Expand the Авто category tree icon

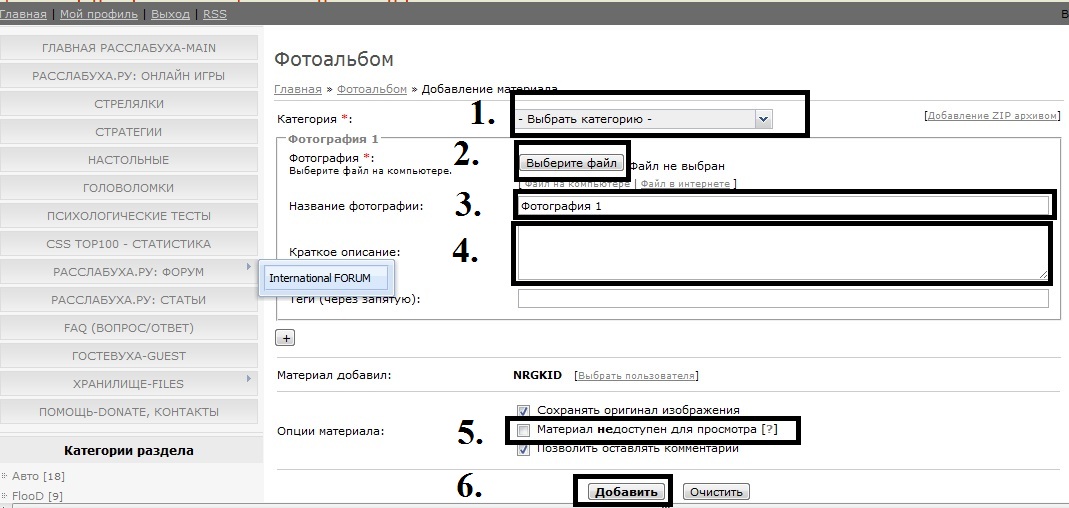click(x=5, y=475)
